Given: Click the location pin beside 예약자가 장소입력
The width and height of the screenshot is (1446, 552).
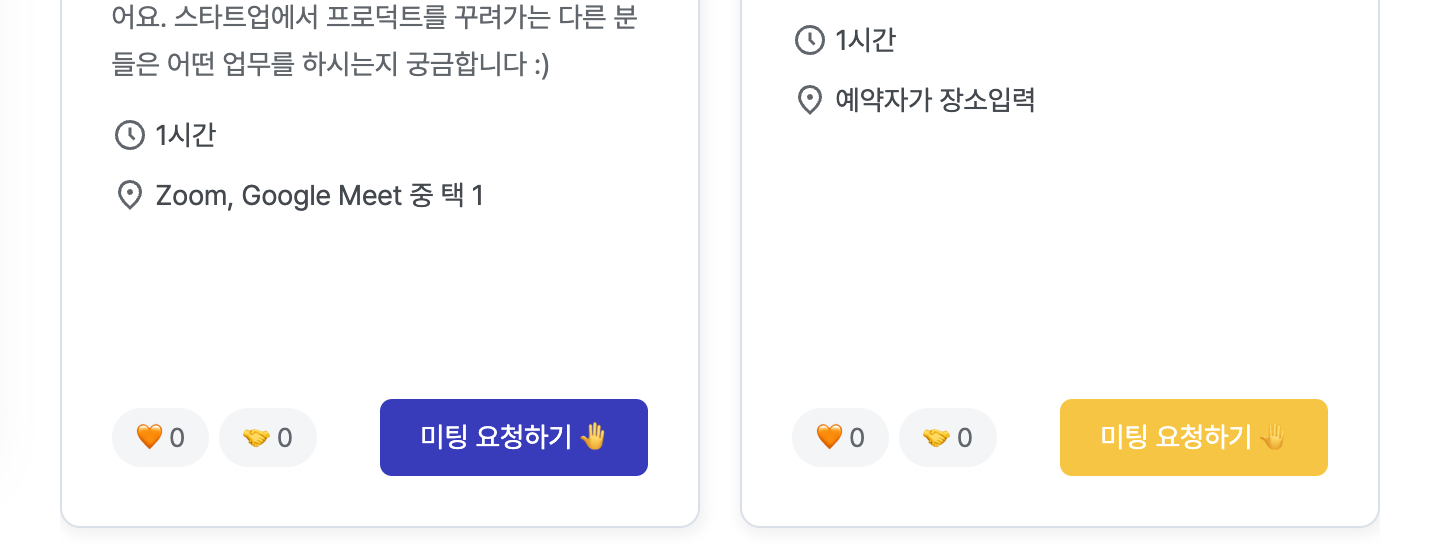Looking at the screenshot, I should [809, 100].
